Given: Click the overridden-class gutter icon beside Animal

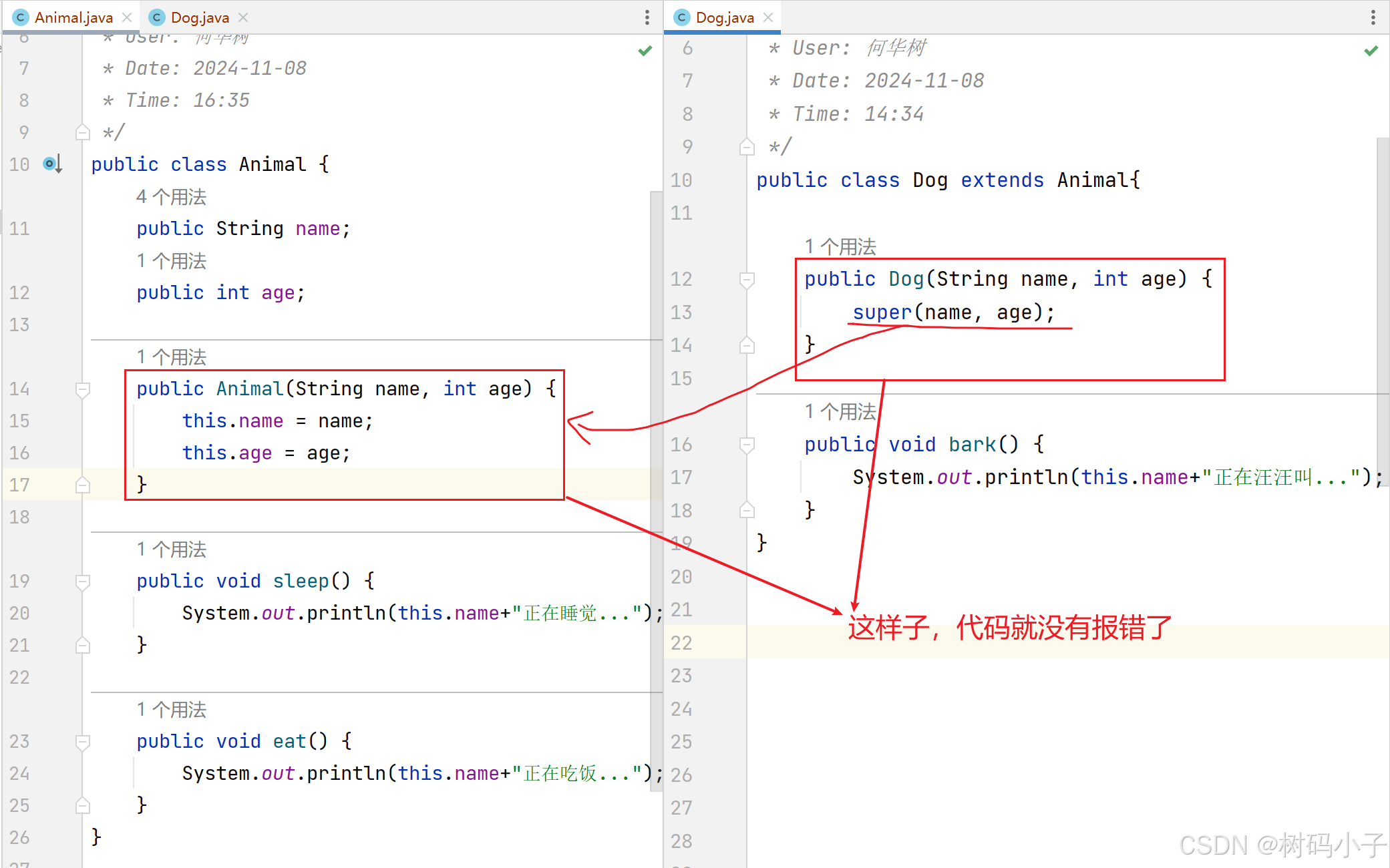Looking at the screenshot, I should (52, 164).
